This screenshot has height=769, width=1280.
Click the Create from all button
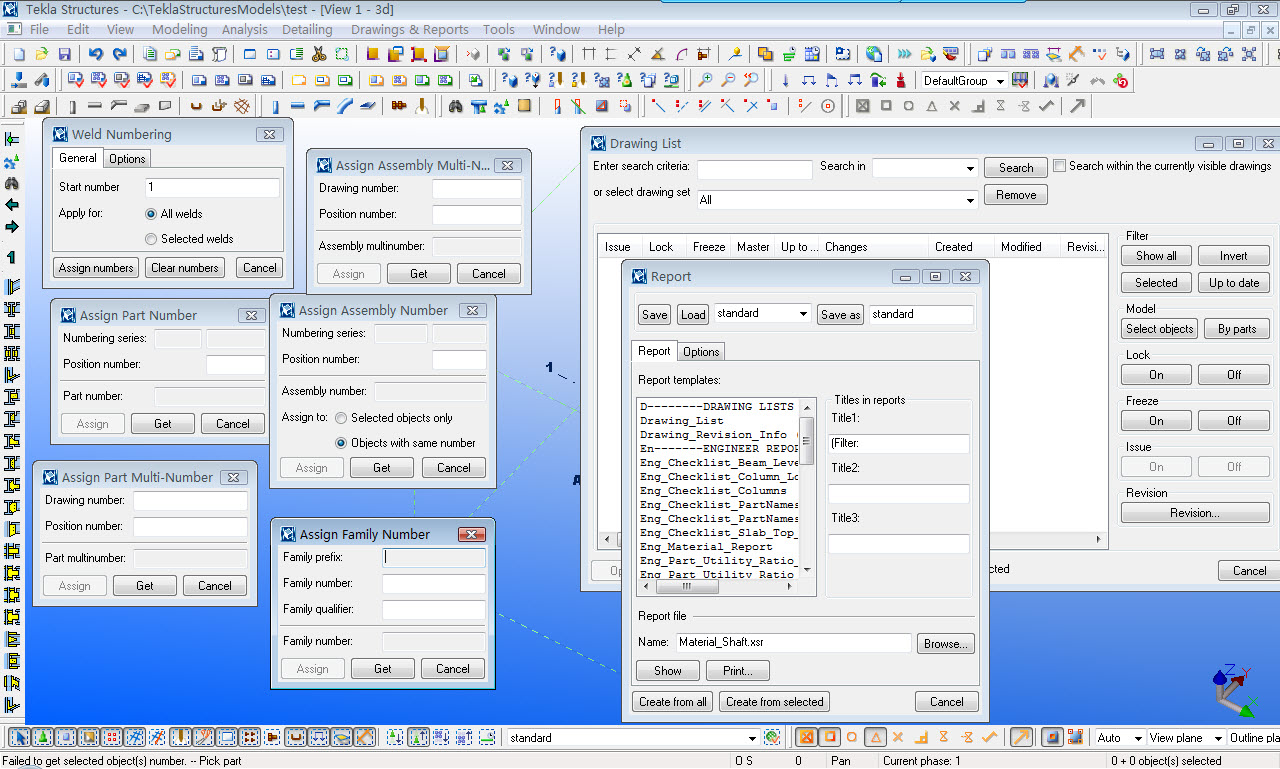tap(673, 702)
